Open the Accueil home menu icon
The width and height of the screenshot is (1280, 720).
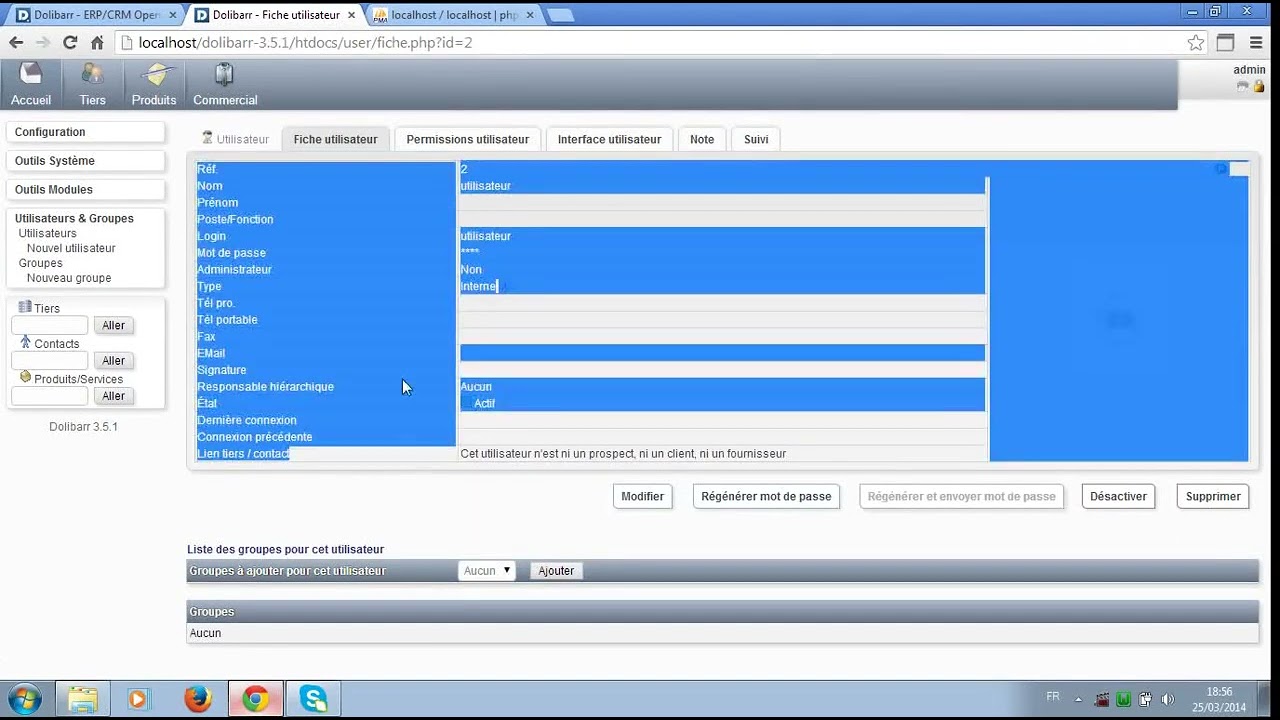click(31, 75)
